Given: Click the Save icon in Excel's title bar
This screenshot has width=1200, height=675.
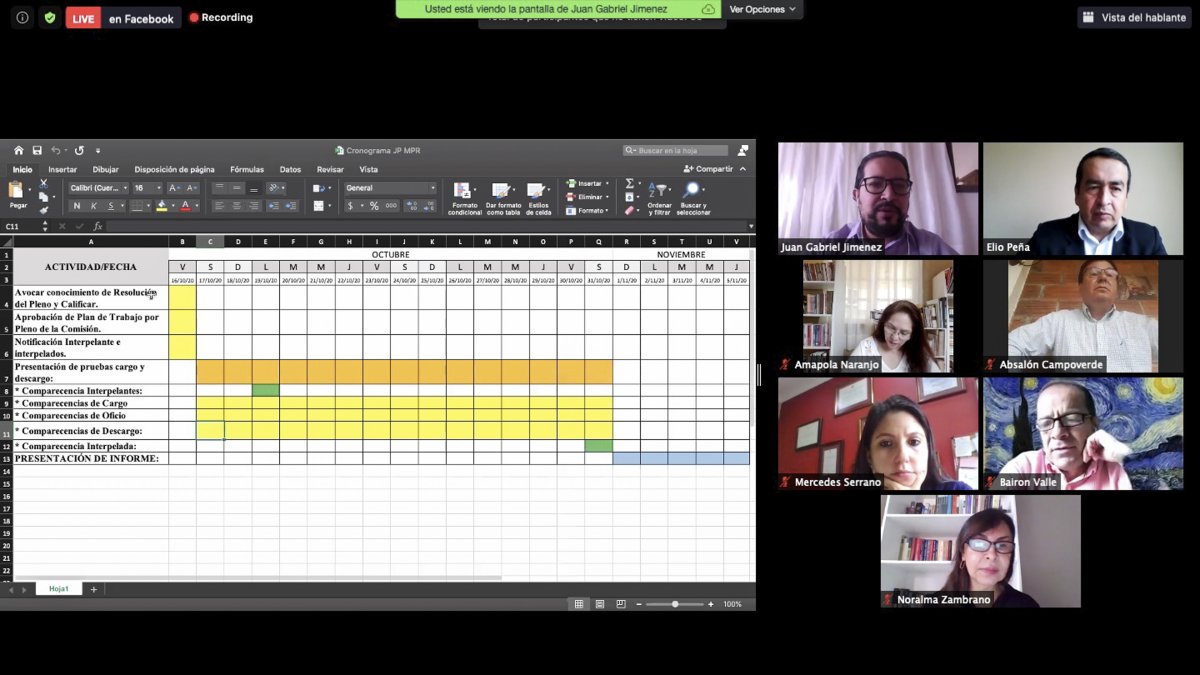Looking at the screenshot, I should [37, 150].
